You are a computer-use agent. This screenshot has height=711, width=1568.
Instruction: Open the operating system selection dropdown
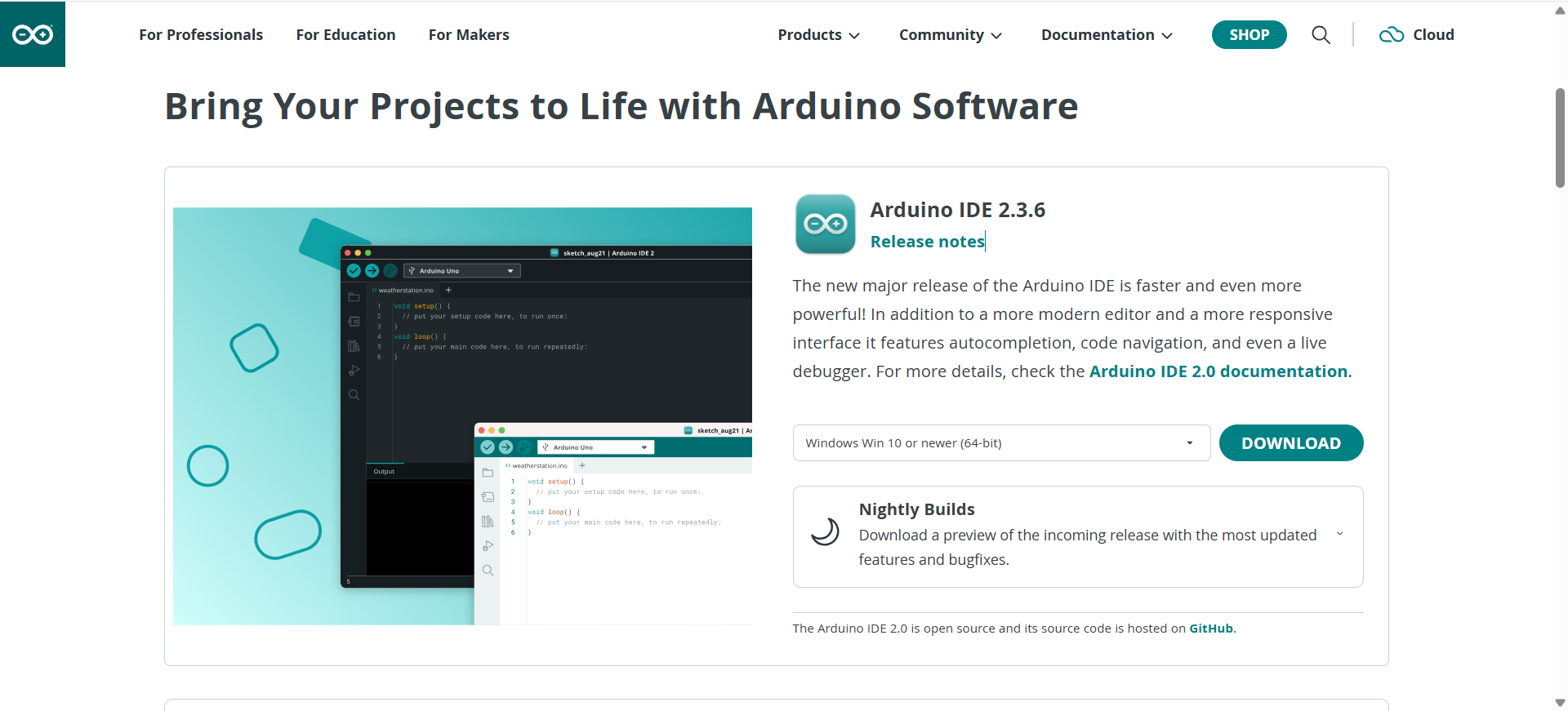coord(1001,443)
